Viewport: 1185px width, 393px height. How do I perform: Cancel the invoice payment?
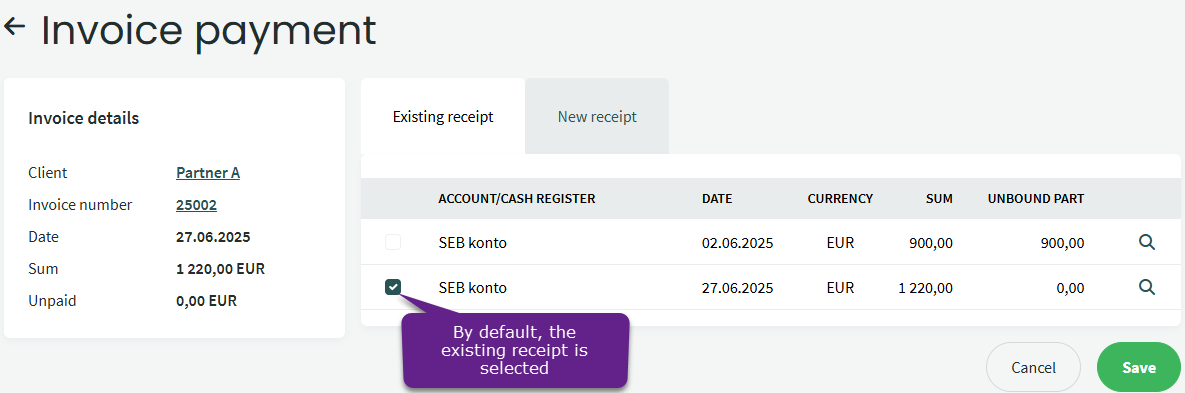click(1033, 368)
